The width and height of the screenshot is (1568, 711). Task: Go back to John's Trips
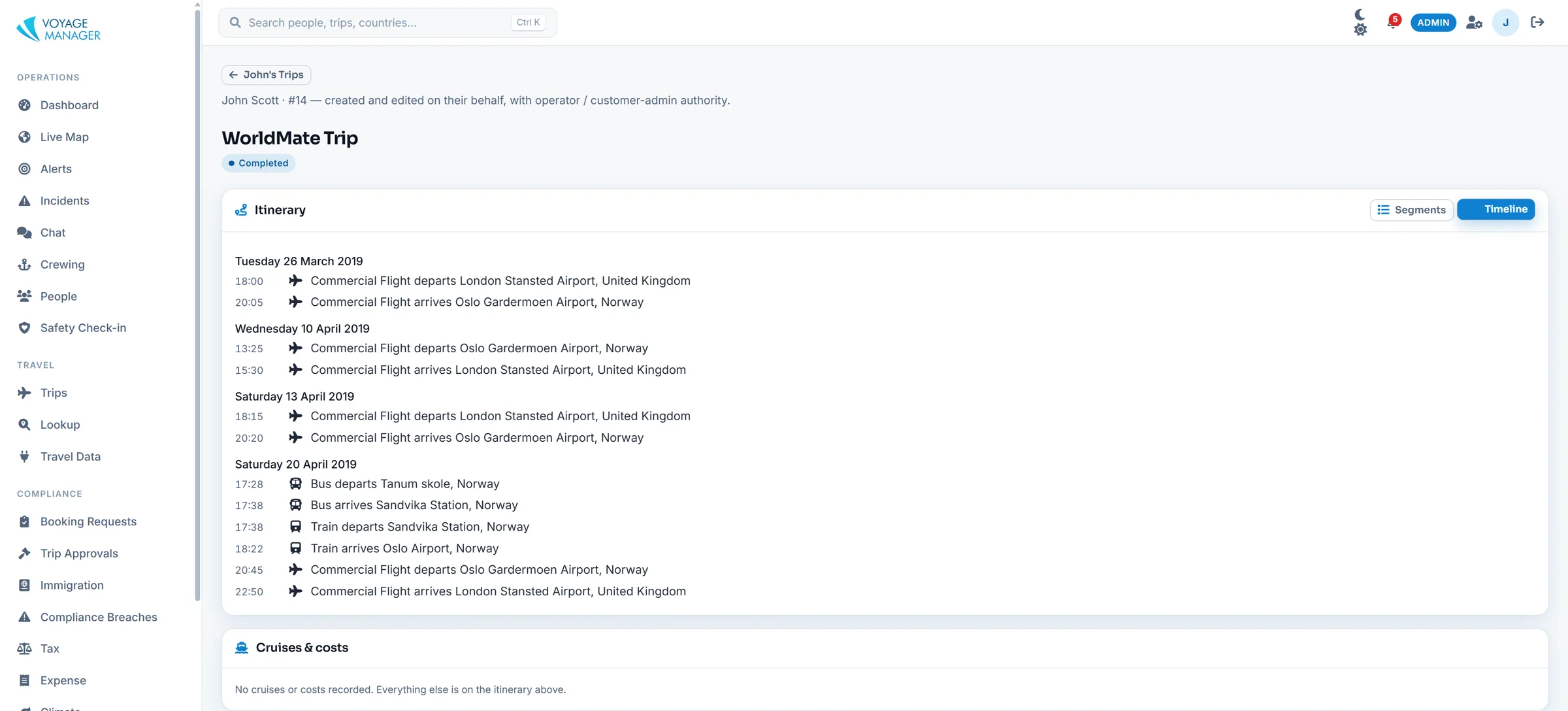point(266,74)
